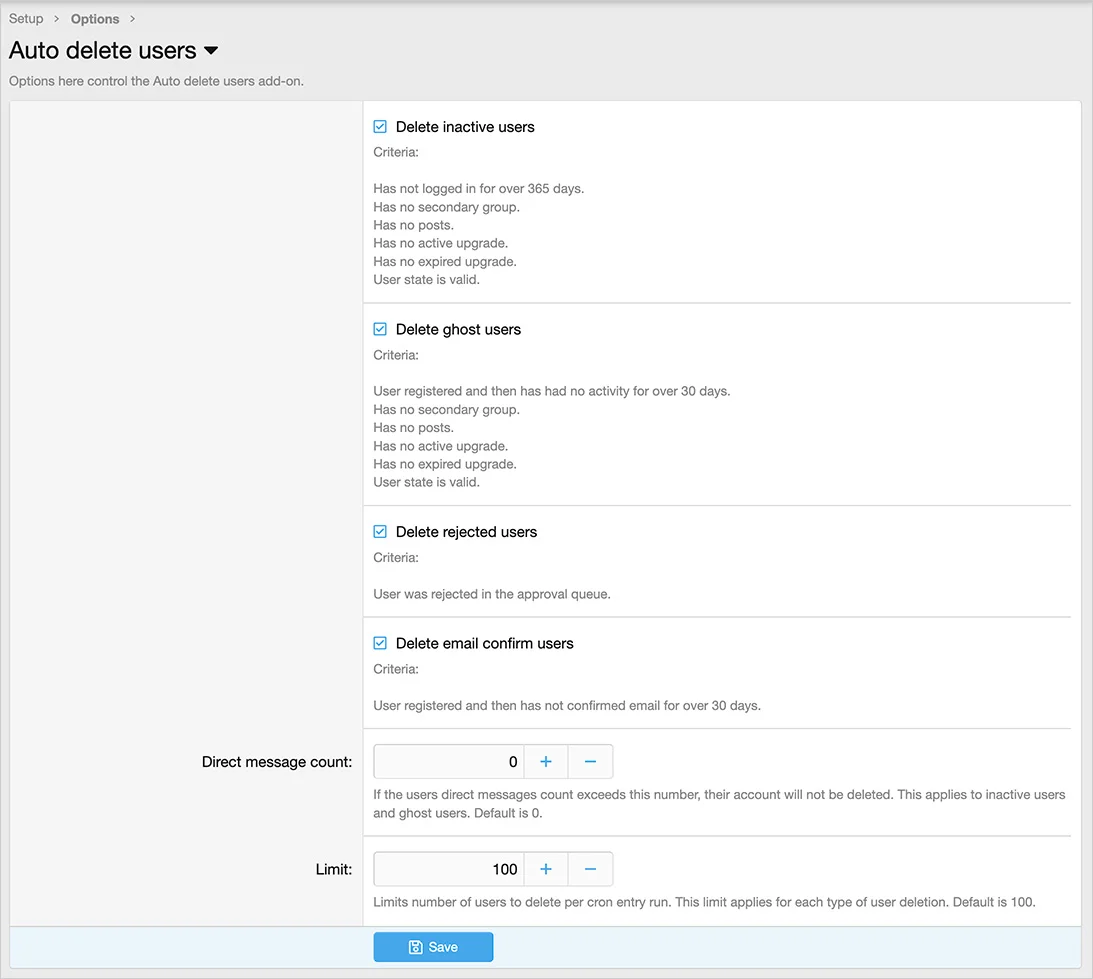Click 'has not confirmed email for over 30 days' line
Viewport: 1093px width, 979px height.
click(567, 706)
